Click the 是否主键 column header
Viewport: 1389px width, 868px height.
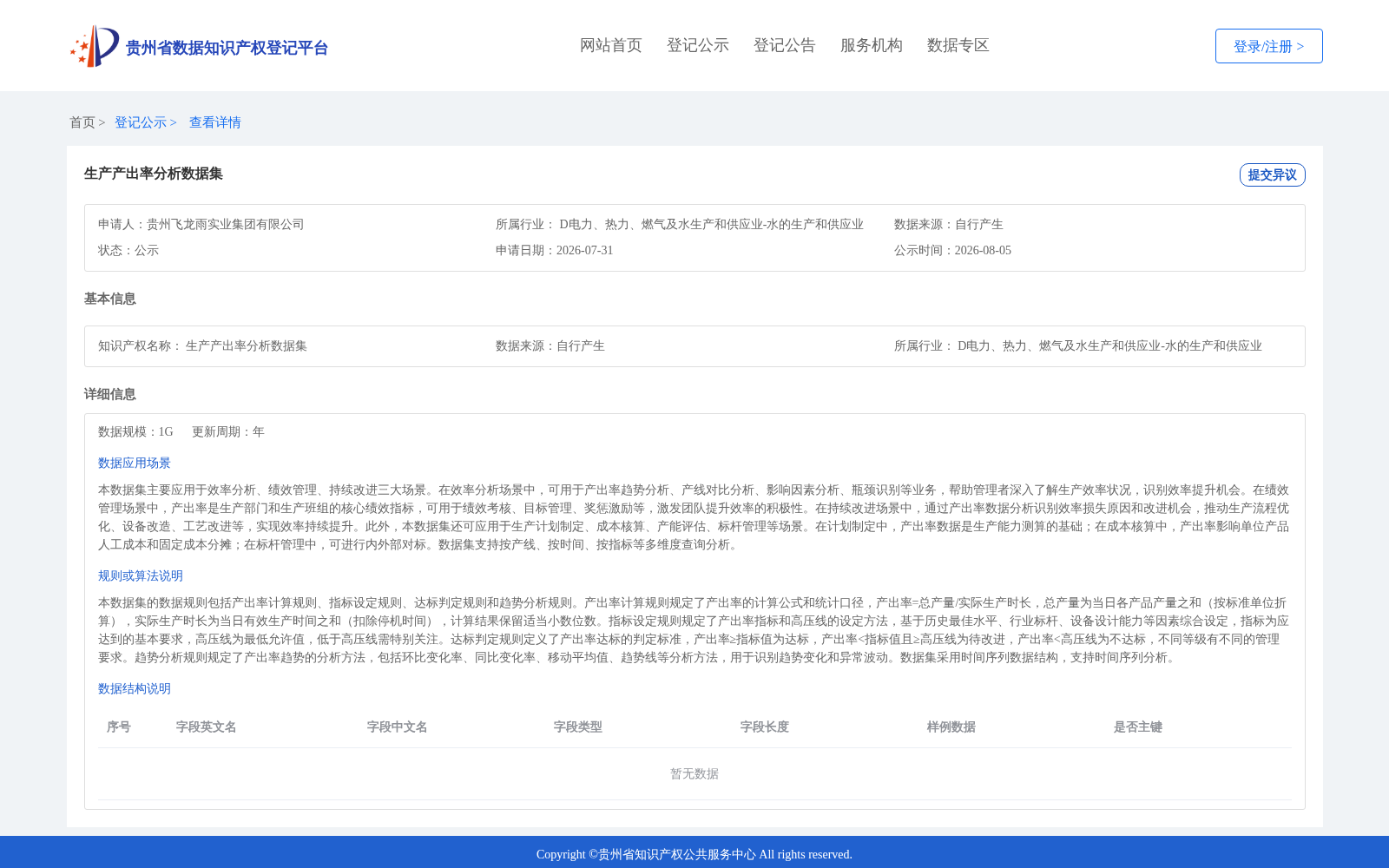(x=1138, y=727)
